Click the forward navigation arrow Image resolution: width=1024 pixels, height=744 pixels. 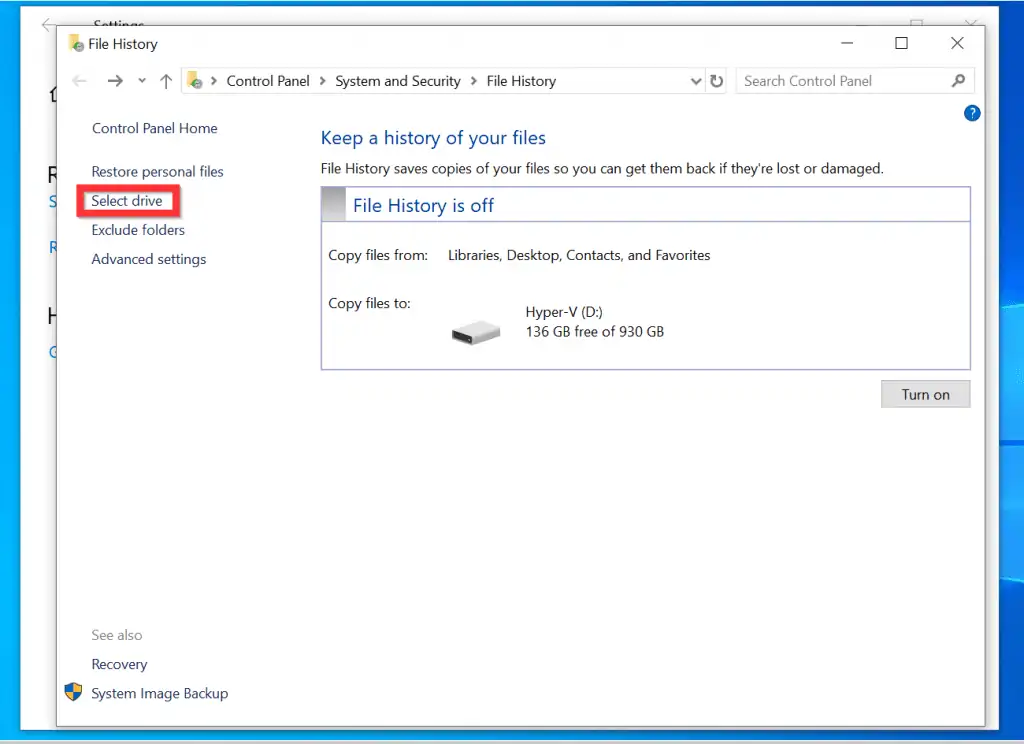click(114, 81)
